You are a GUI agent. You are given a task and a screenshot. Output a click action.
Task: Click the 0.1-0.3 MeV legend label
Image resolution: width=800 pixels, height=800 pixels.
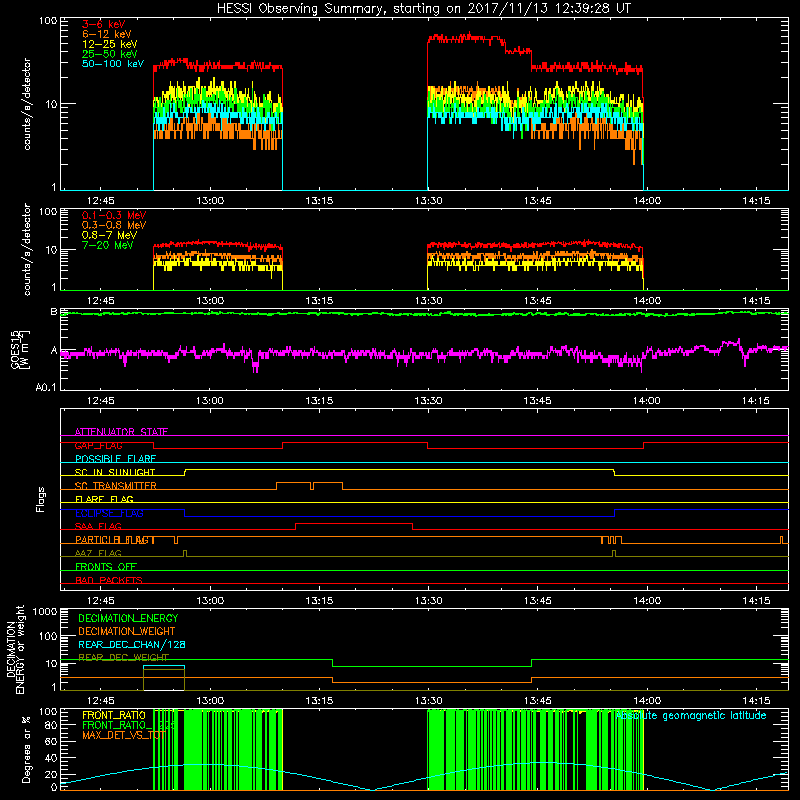click(114, 215)
